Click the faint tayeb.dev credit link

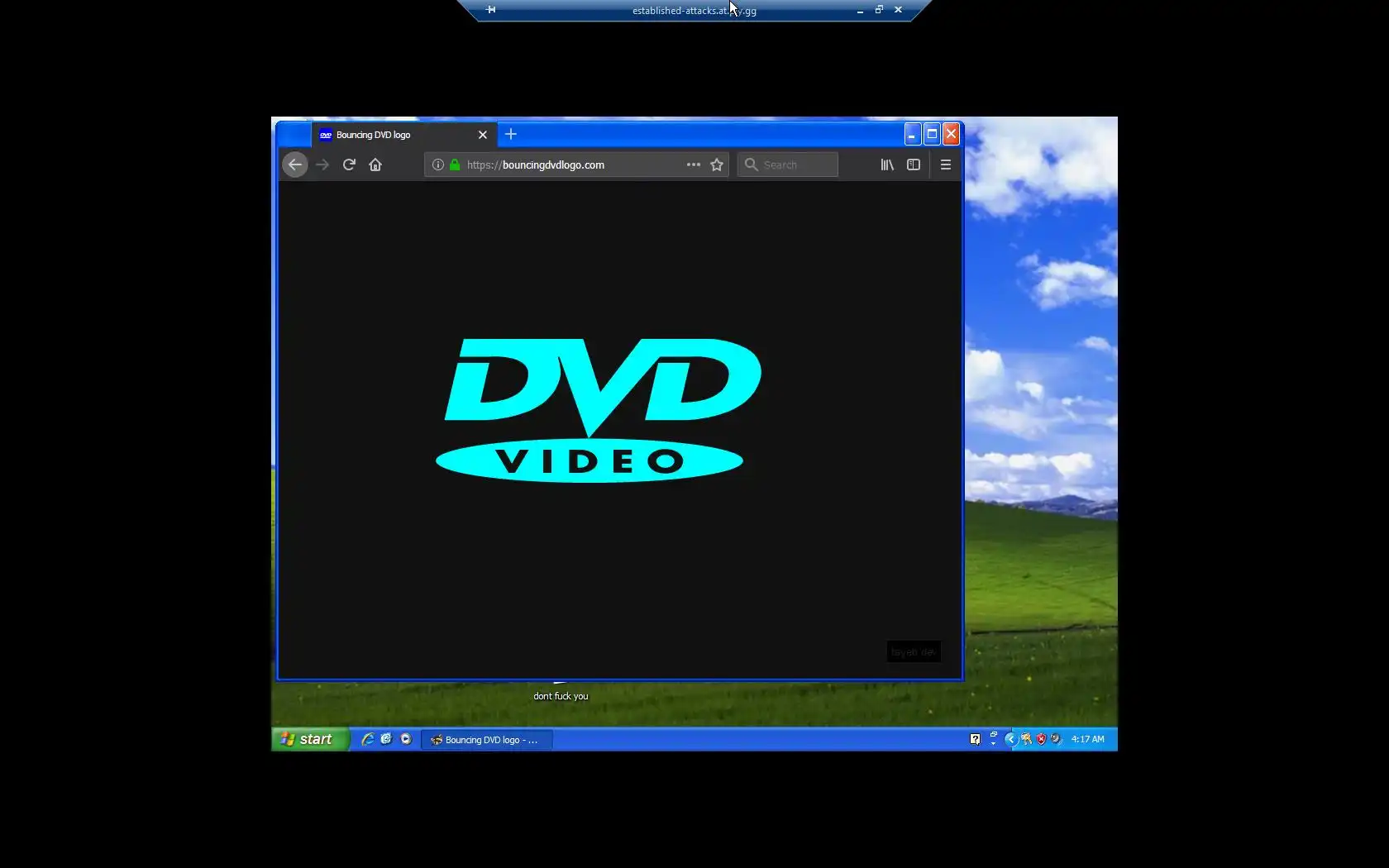point(914,652)
